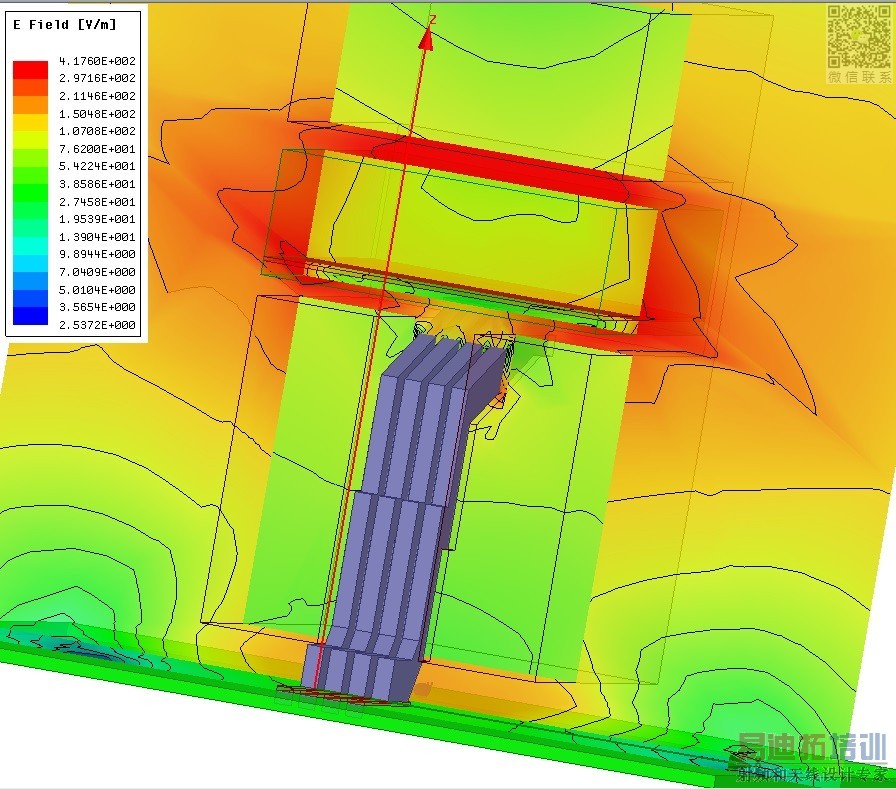Select legend value 5.0104E+000
This screenshot has width=896, height=789.
point(97,290)
